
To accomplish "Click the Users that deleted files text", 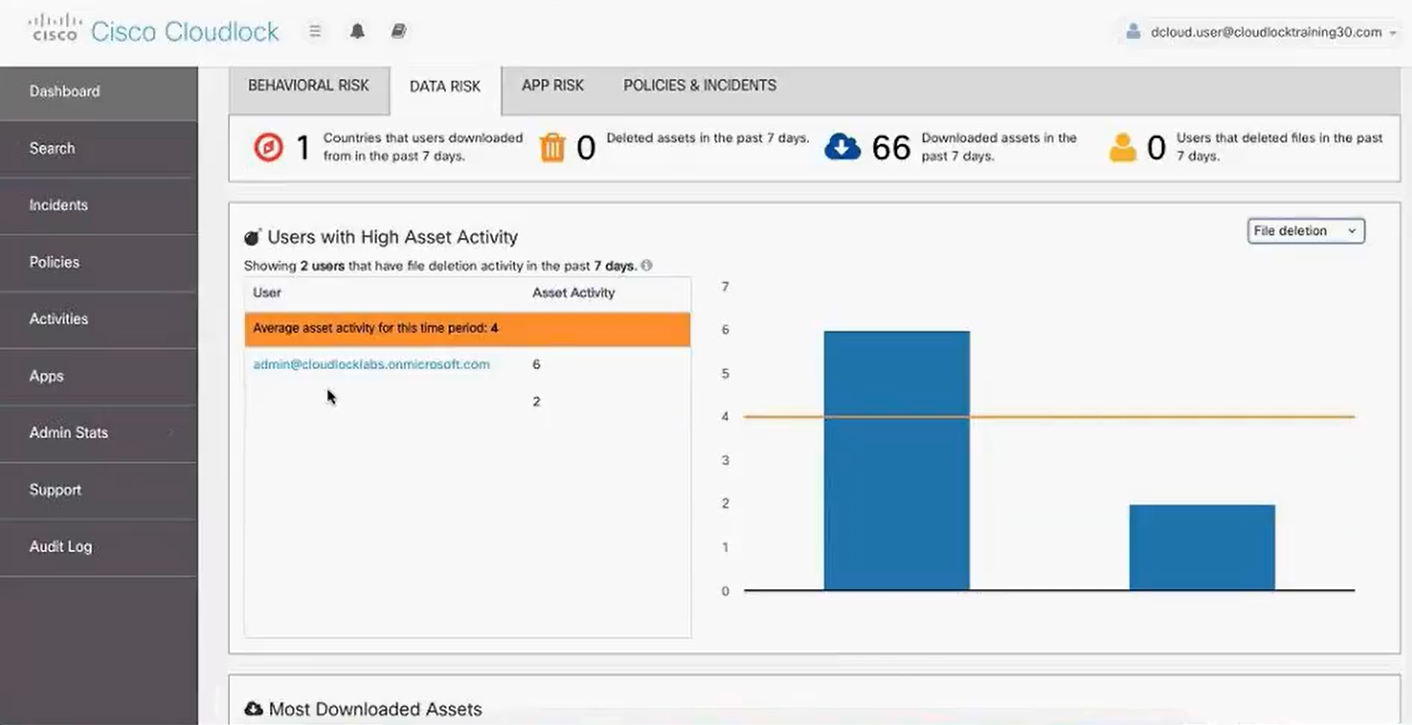I will 1280,147.
